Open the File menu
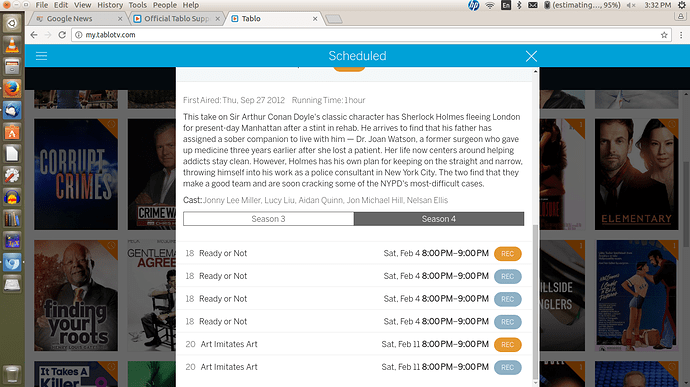 pos(42,5)
